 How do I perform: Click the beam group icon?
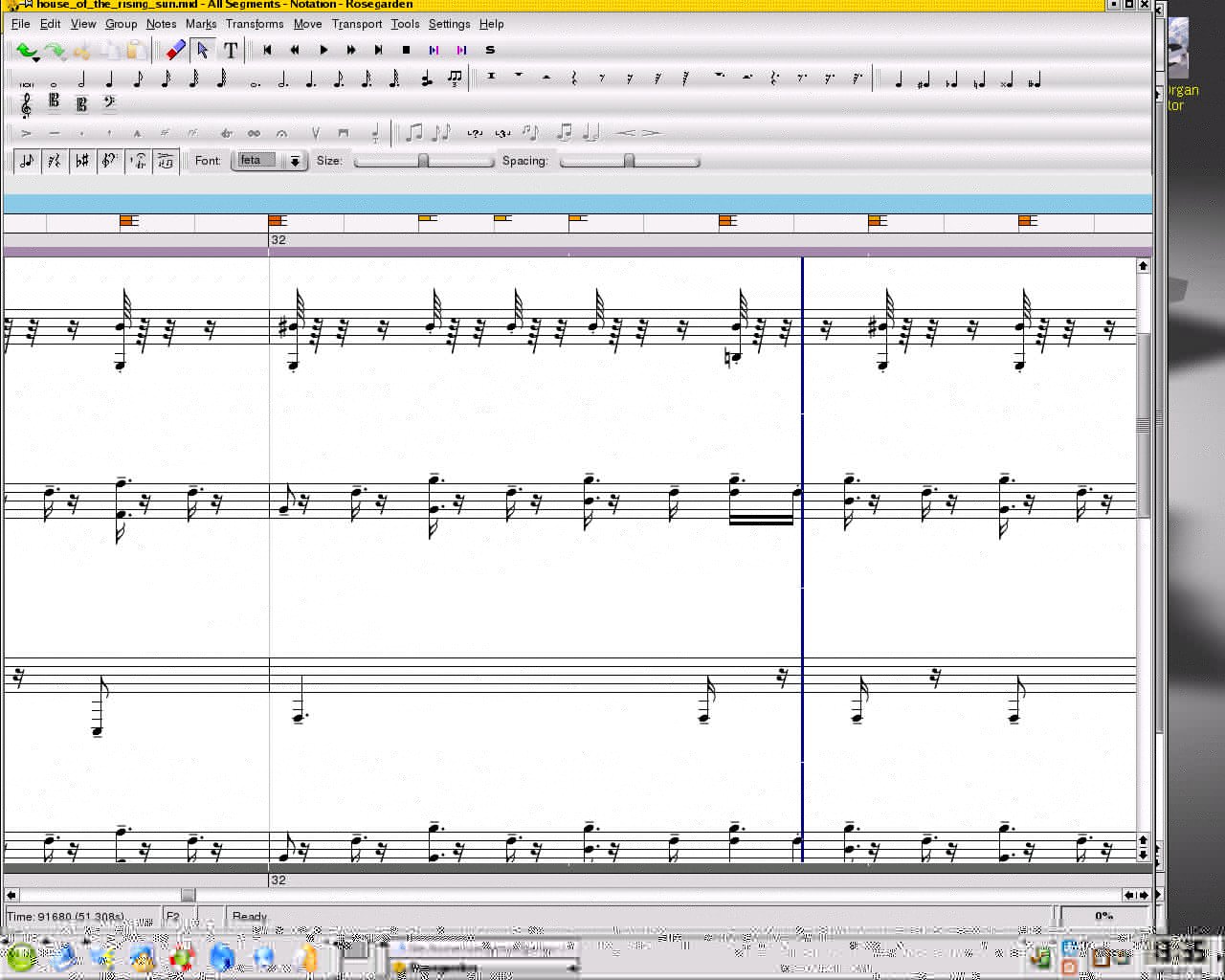click(414, 132)
